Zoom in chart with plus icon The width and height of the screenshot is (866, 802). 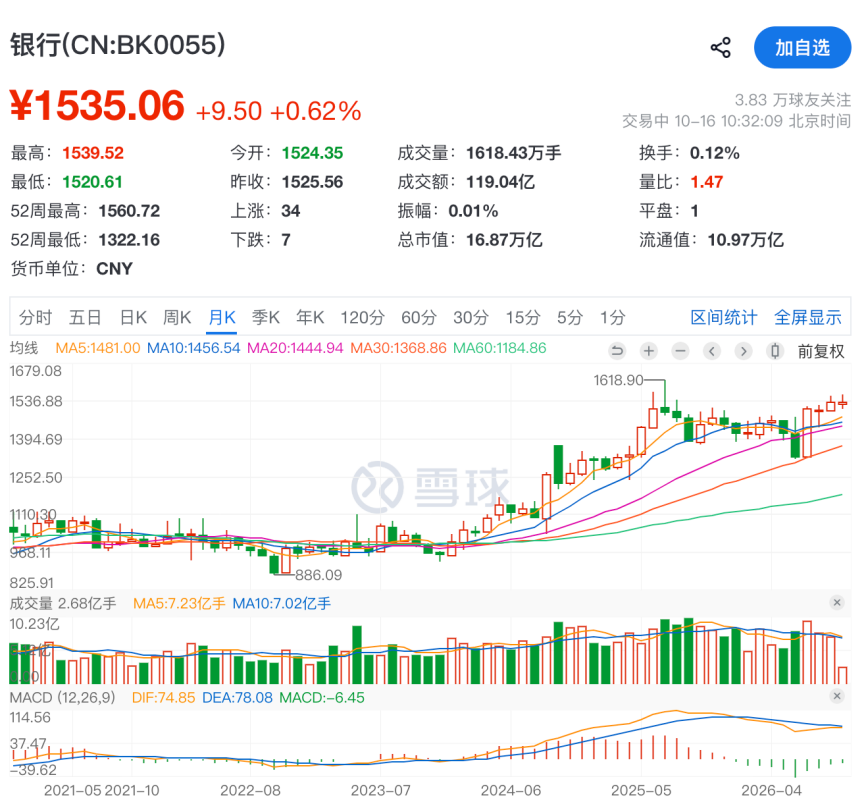coord(649,351)
